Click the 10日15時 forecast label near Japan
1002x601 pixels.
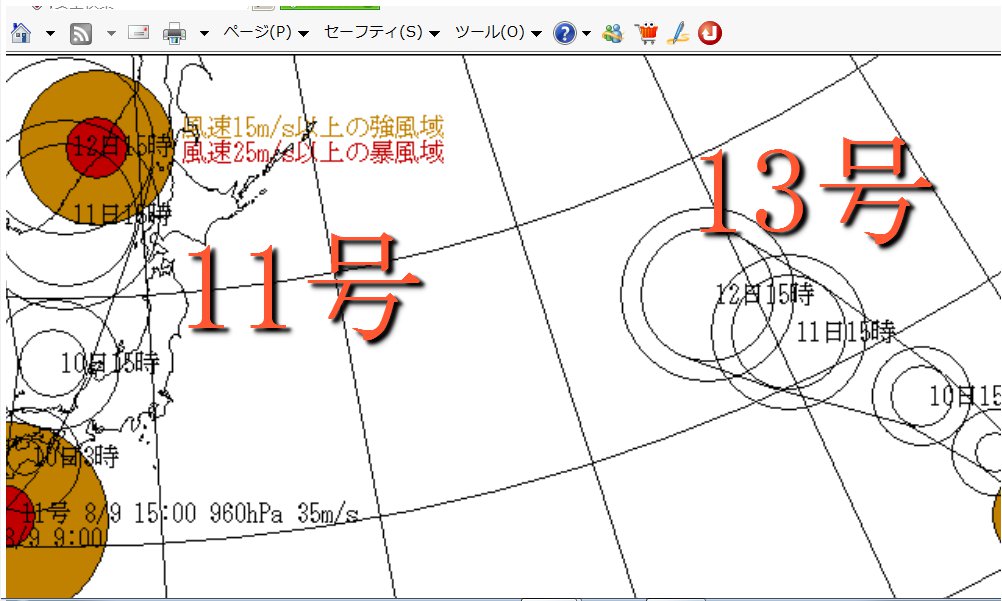pyautogui.click(x=109, y=363)
